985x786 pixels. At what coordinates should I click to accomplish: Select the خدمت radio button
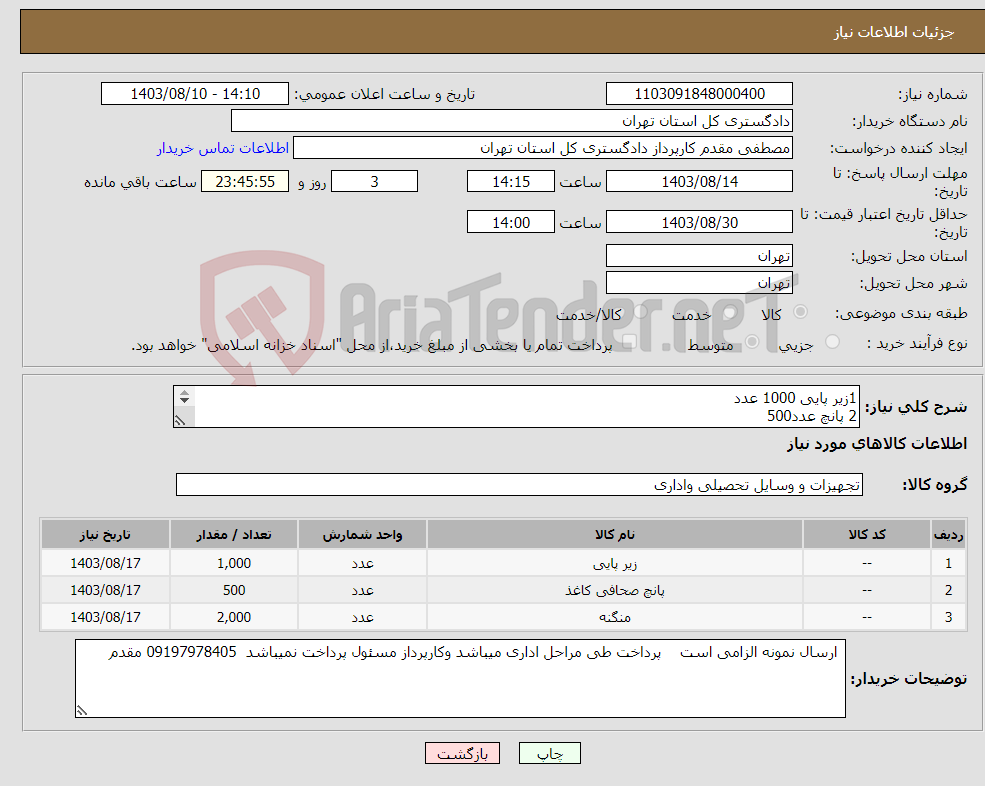click(729, 312)
